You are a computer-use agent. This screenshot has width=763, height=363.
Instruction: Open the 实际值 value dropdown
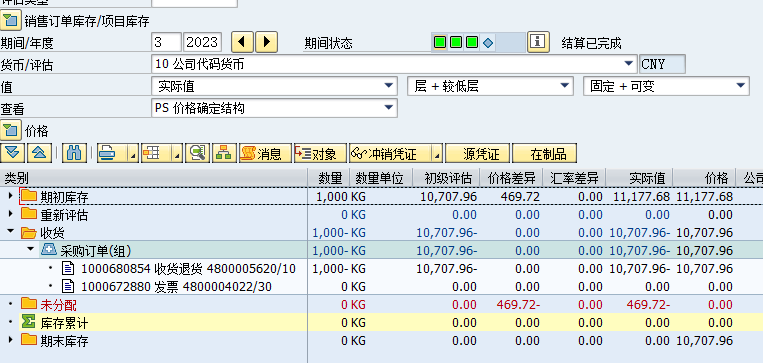(x=388, y=86)
